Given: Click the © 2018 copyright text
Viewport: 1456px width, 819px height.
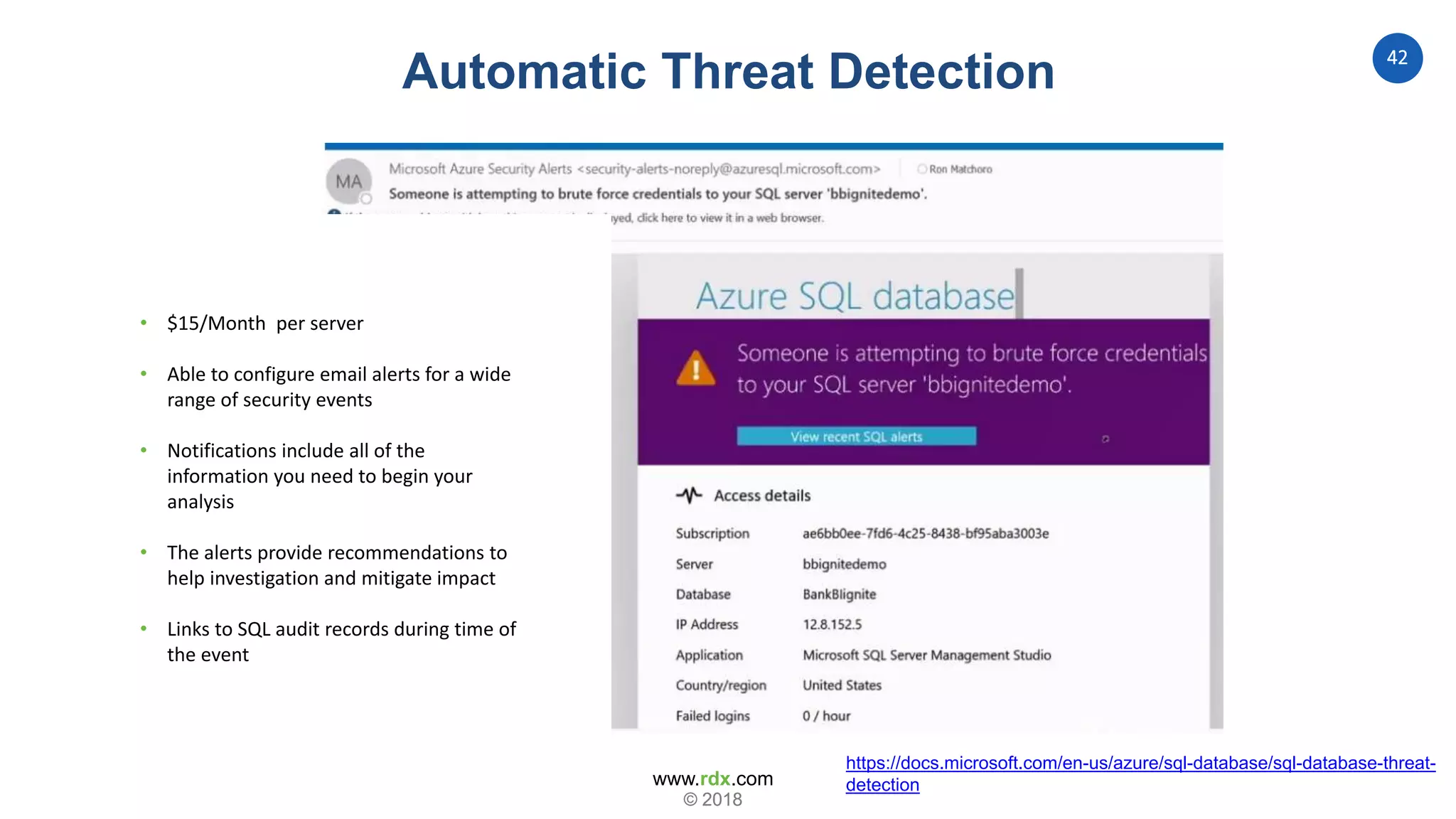Looking at the screenshot, I should (x=712, y=800).
